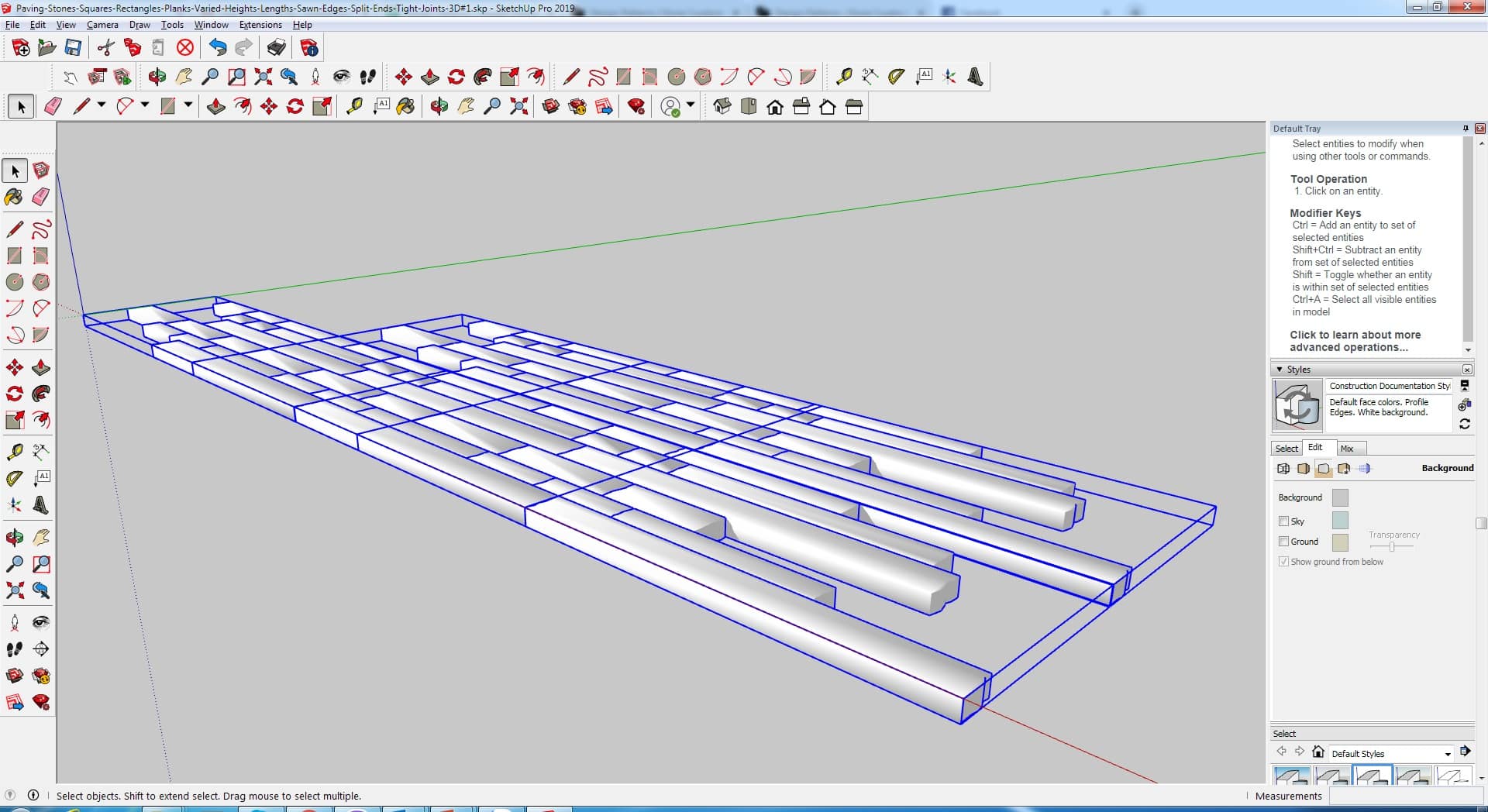Collapse the Styles panel section

1280,370
